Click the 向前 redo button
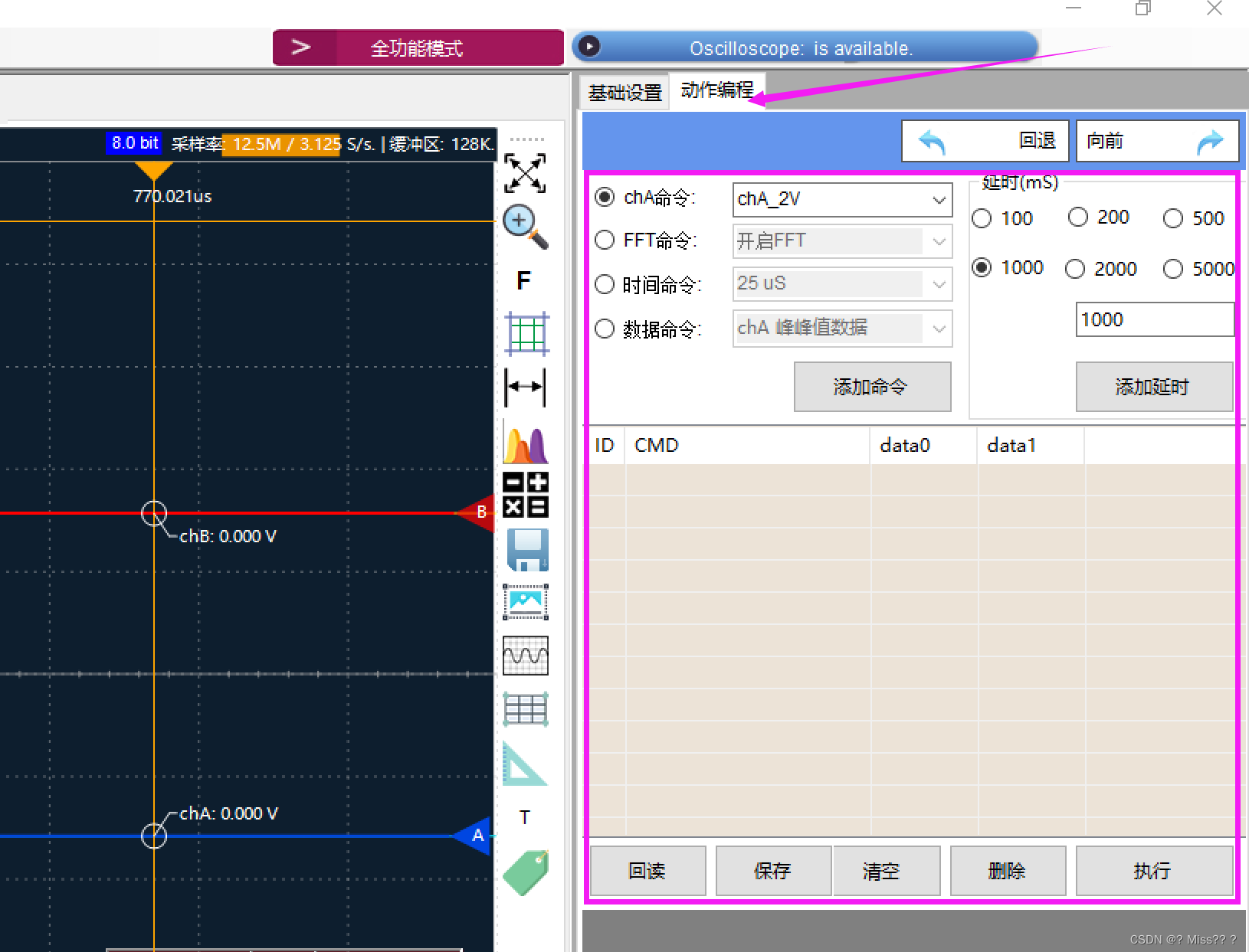This screenshot has width=1249, height=952. (1157, 141)
